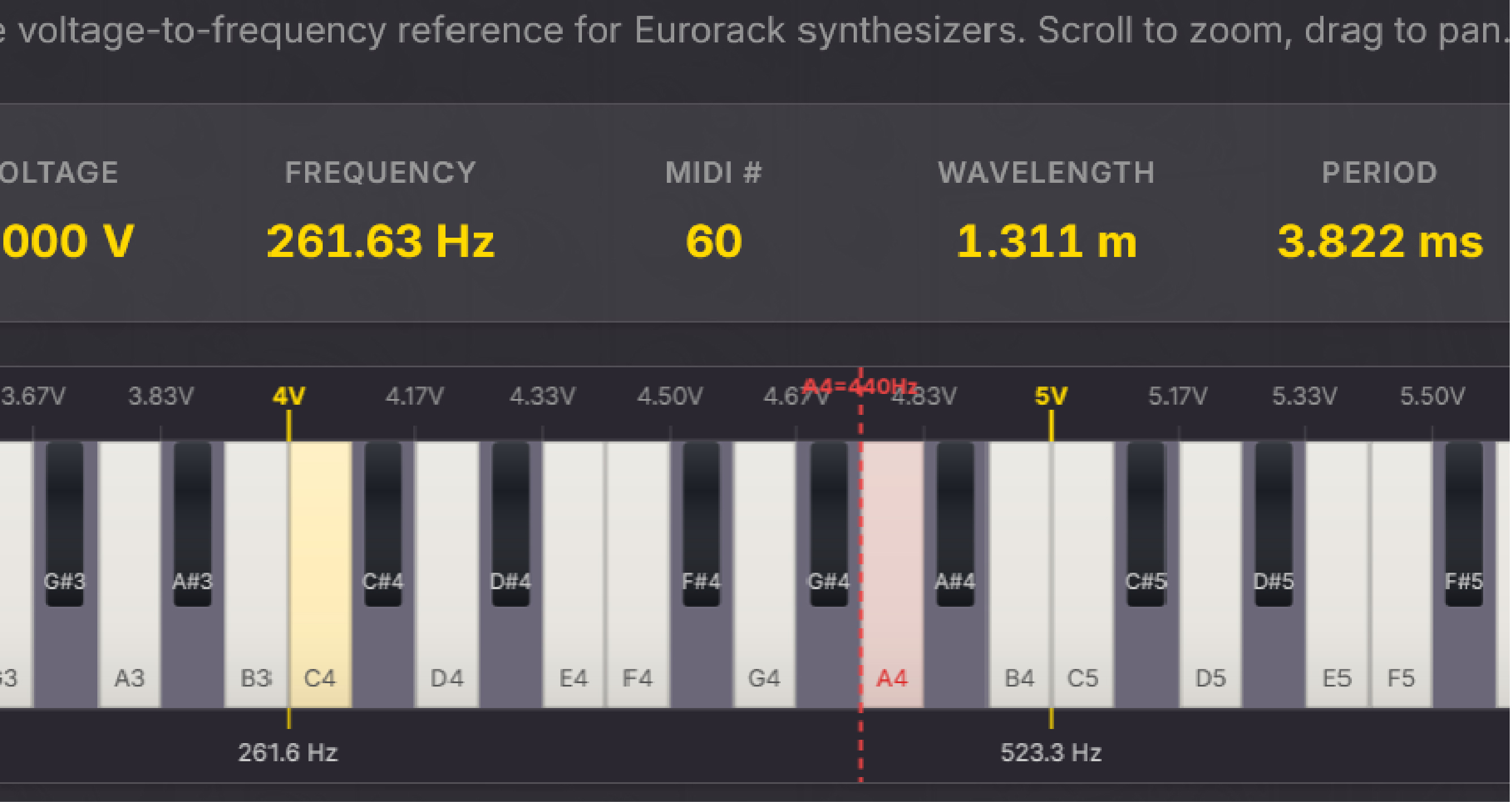Click the 261.6 Hz label below the C4 marker
The height and width of the screenshot is (802, 1512).
tap(290, 753)
